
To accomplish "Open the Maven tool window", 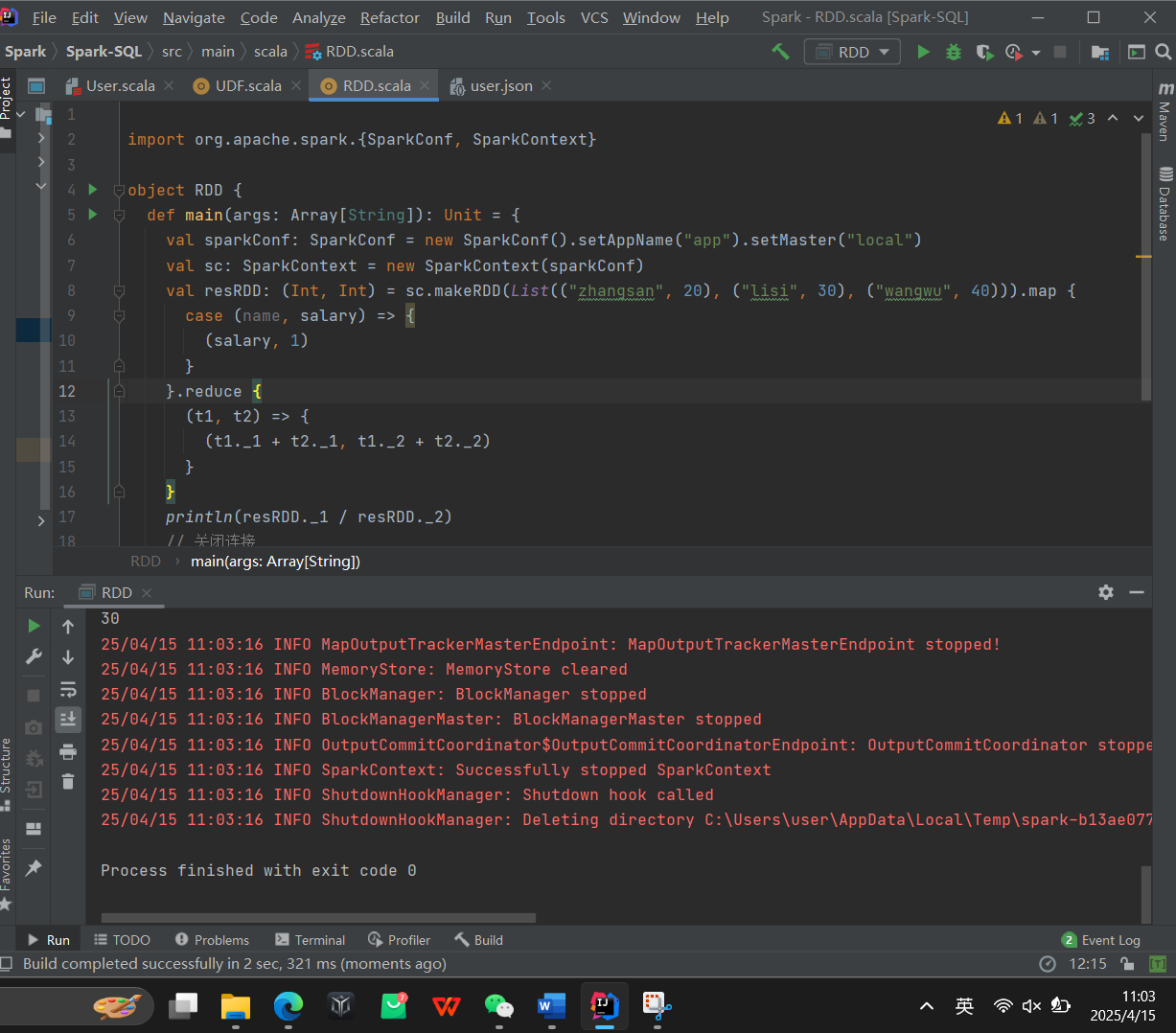I will pos(1165,113).
